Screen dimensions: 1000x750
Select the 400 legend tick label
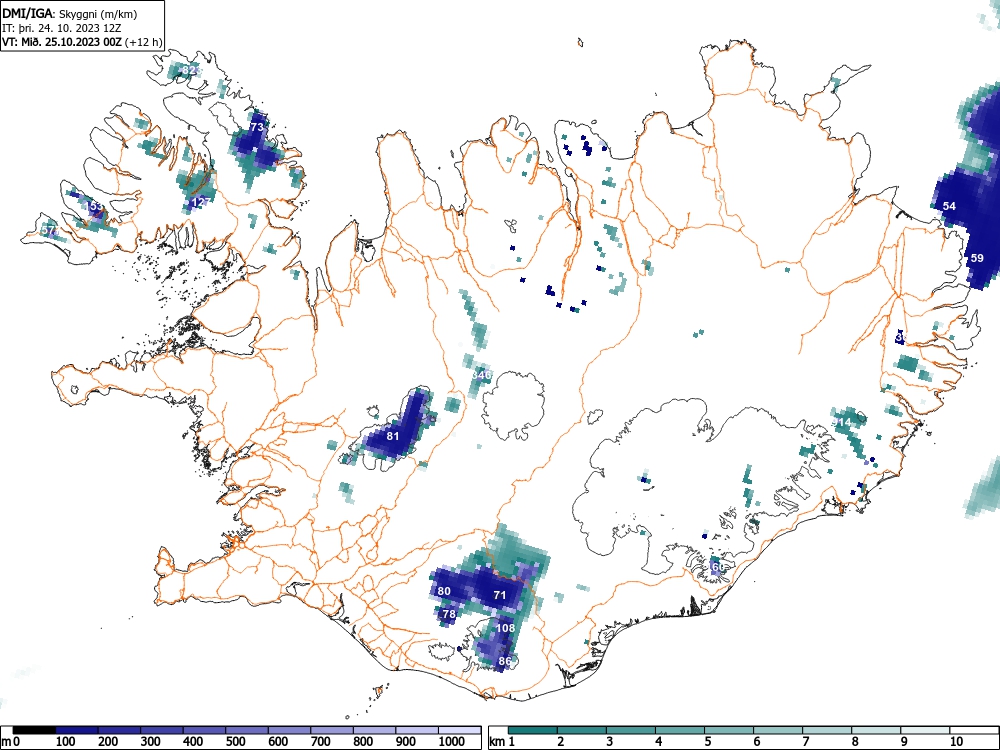pos(193,742)
